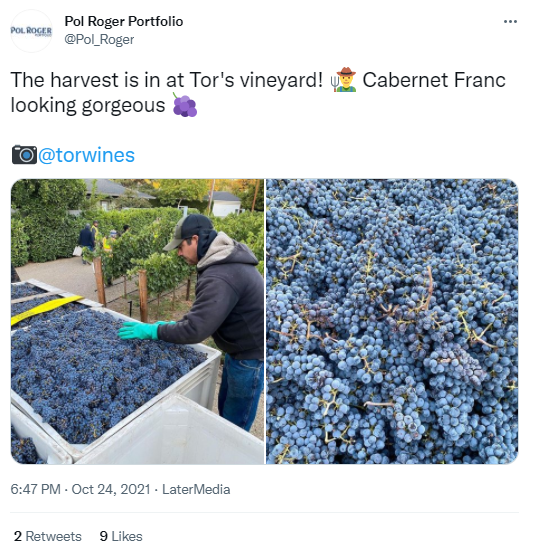Open the Pol Roger Portfolio display name
533x551 pixels.
pyautogui.click(x=124, y=21)
